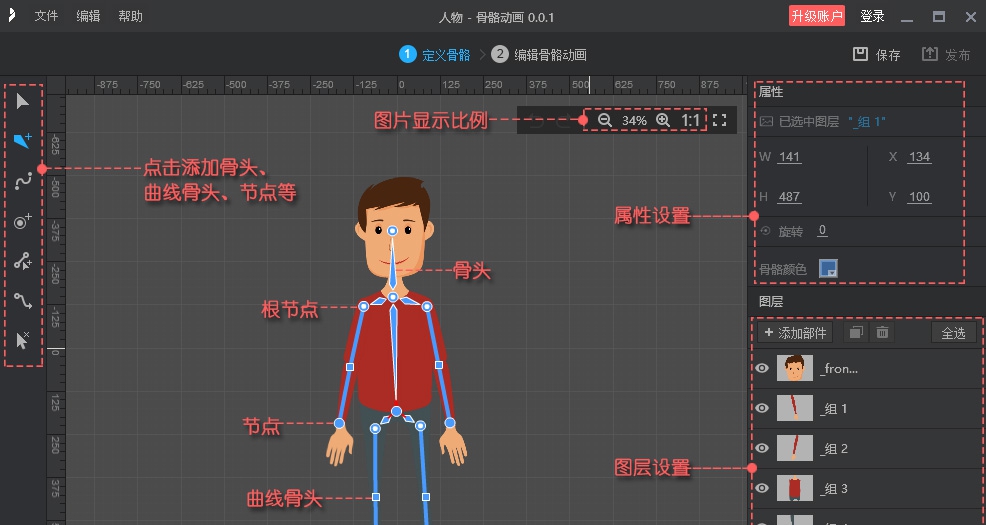Select the arrow selection tool
Viewport: 986px width, 525px height.
click(x=23, y=100)
